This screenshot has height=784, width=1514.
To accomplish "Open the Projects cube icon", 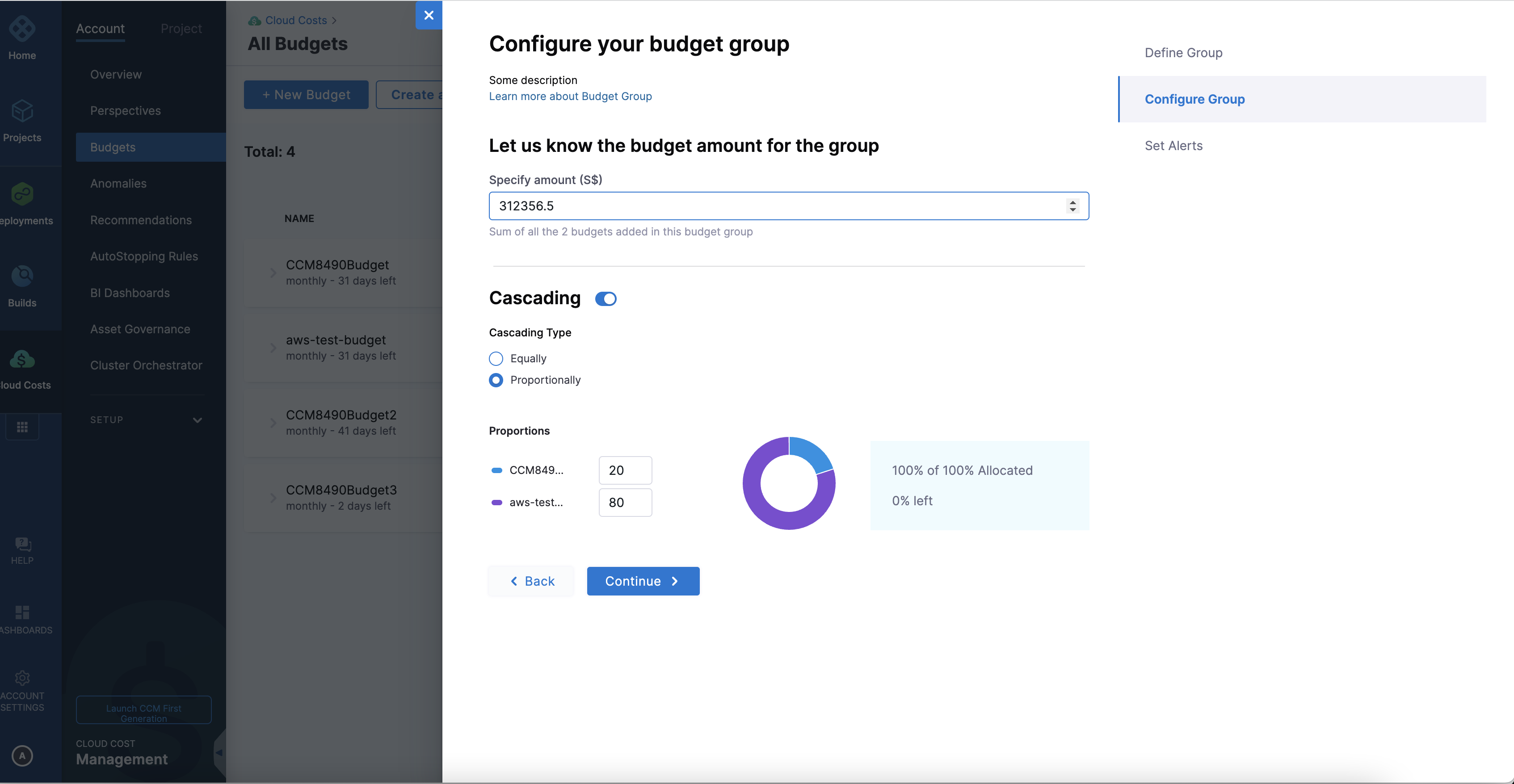I will (x=22, y=110).
